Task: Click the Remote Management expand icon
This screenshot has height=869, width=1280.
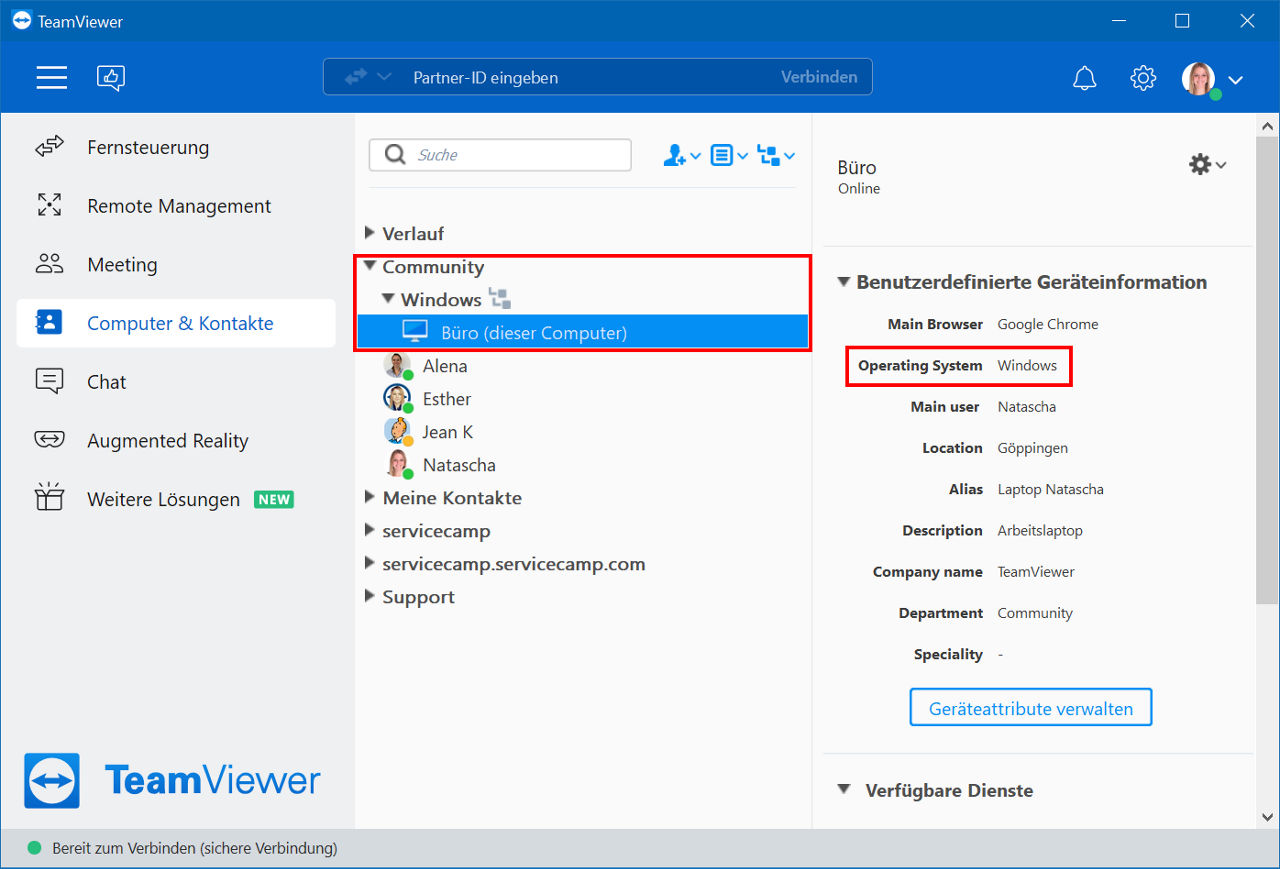Action: pyautogui.click(x=49, y=206)
